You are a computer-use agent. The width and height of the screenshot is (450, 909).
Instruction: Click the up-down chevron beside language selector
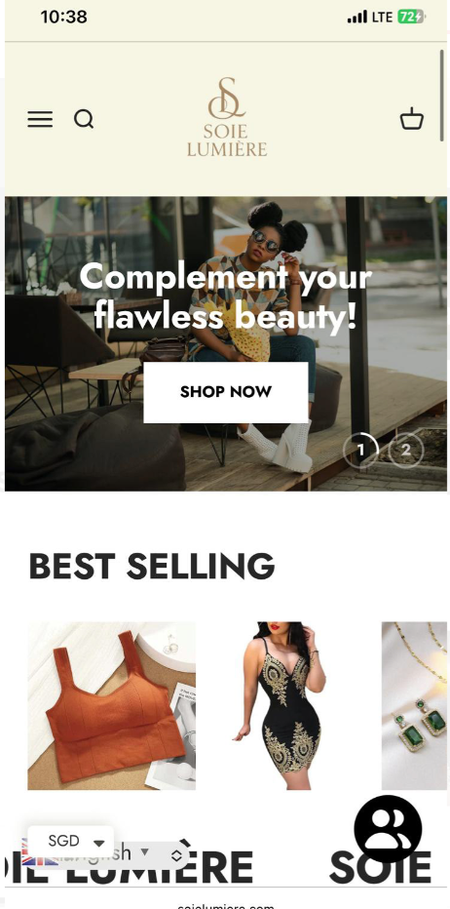[x=177, y=856]
